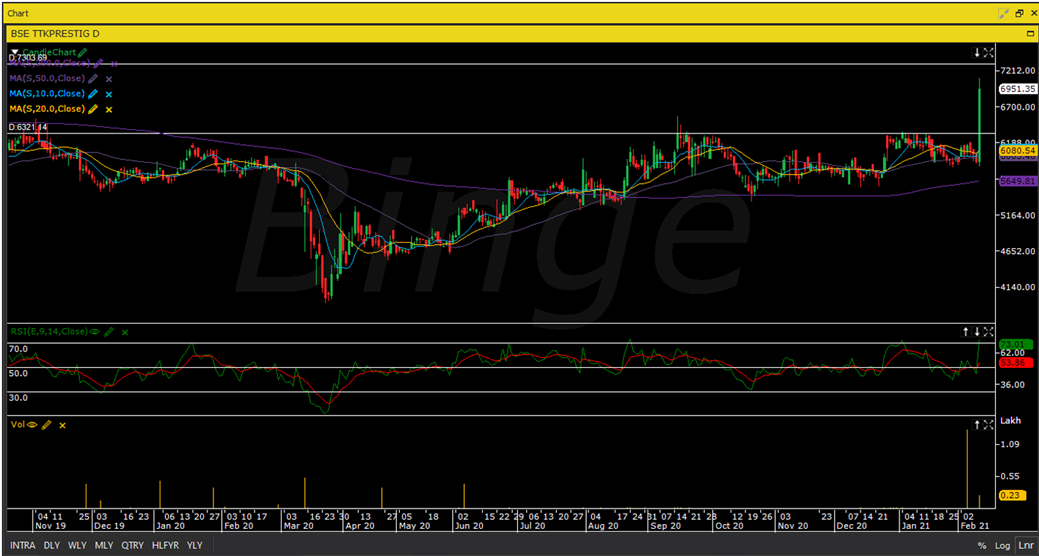Remove the MA(S,50.0,Close) indicator
This screenshot has width=1039, height=556.
coord(109,79)
